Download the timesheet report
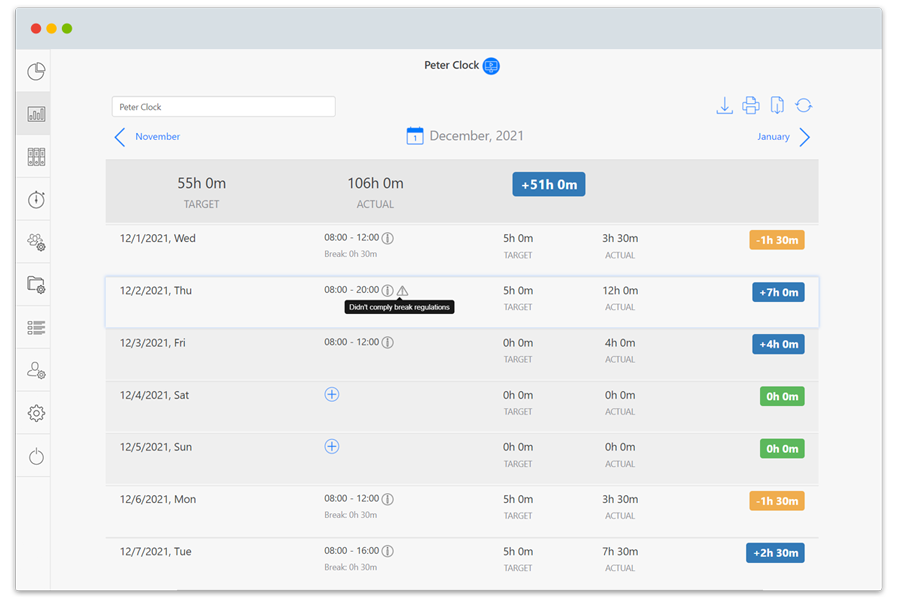This screenshot has height=600, width=900. (725, 106)
